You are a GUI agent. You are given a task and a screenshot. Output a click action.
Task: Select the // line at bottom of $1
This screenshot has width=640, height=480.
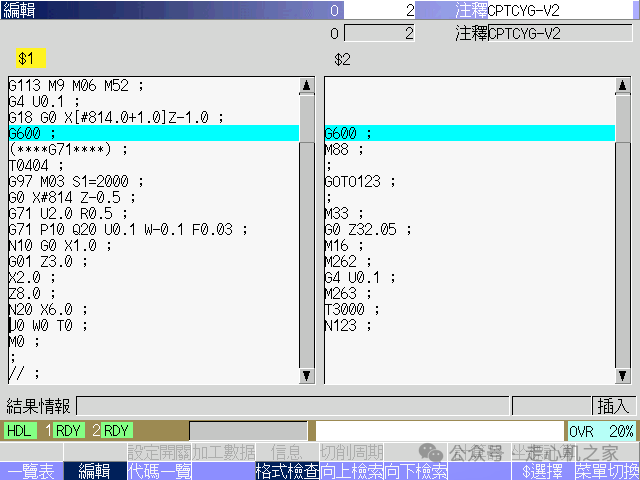pyautogui.click(x=154, y=373)
